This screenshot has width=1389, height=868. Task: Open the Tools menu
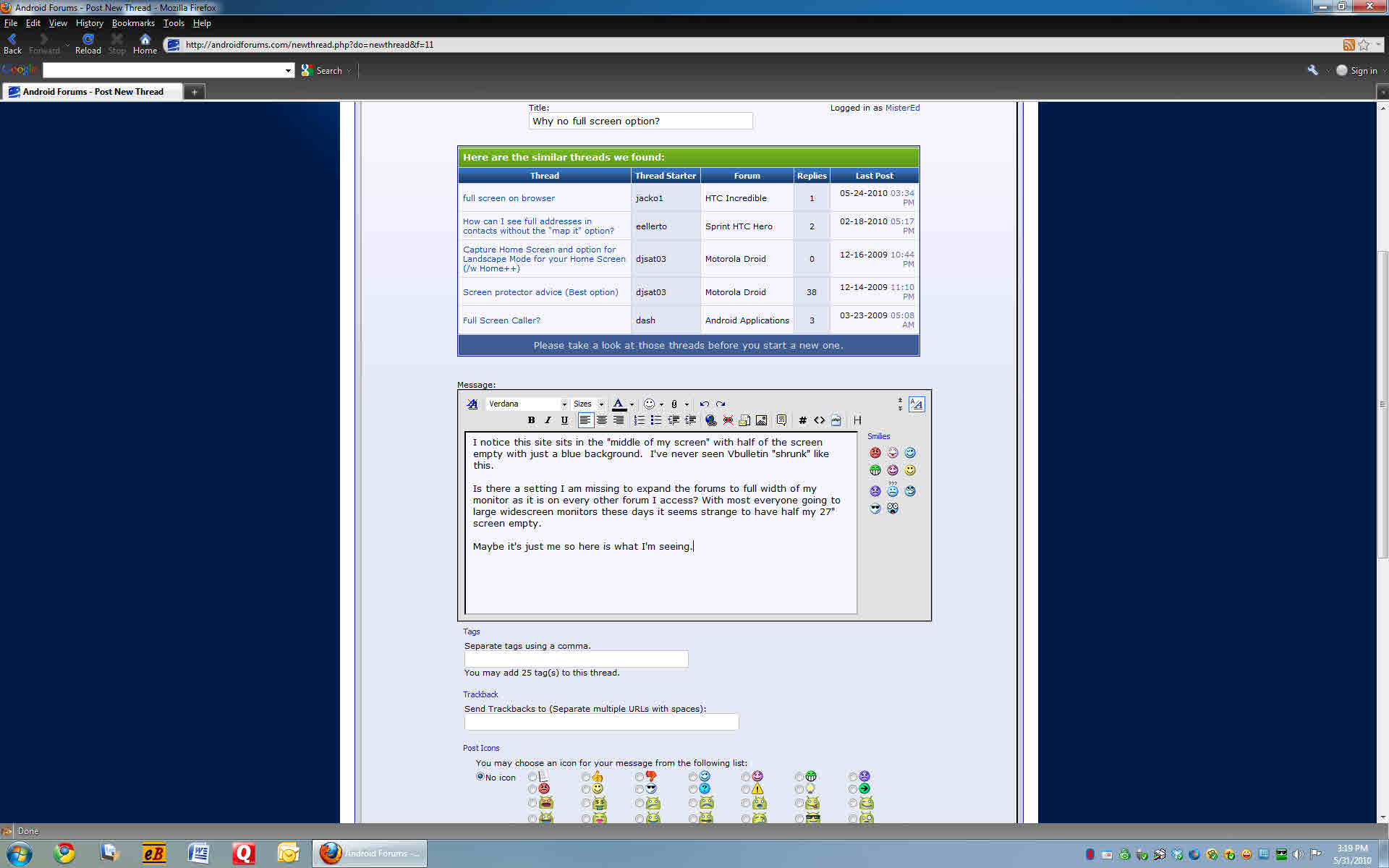[174, 23]
